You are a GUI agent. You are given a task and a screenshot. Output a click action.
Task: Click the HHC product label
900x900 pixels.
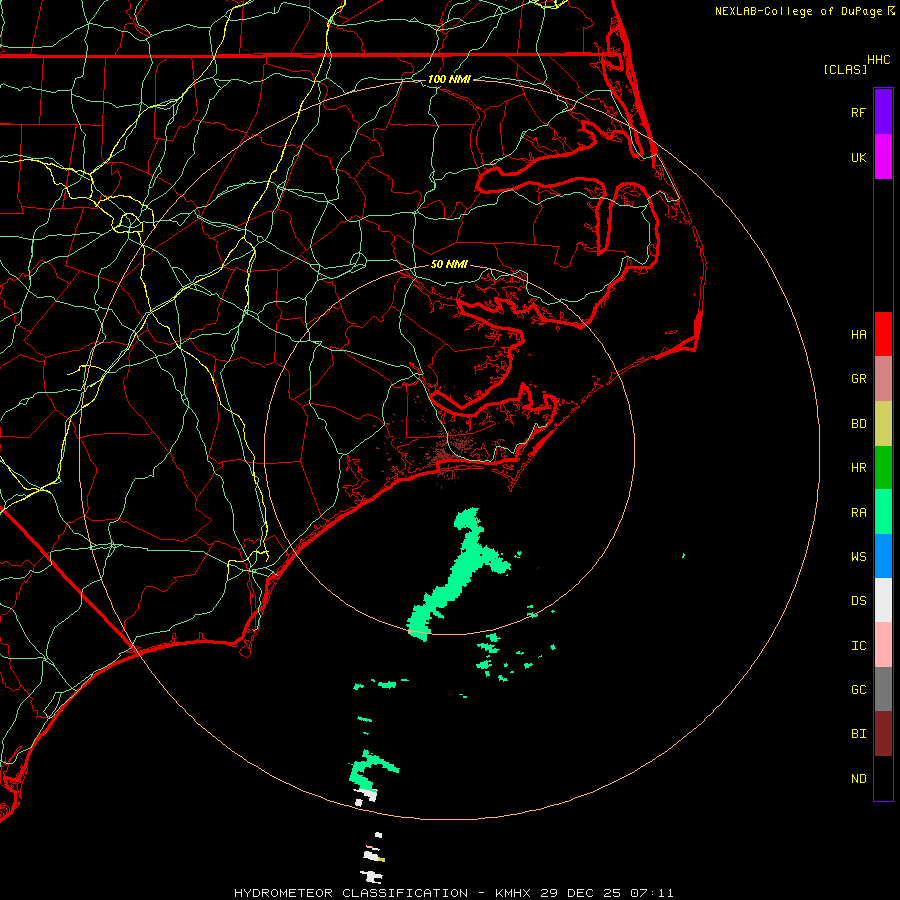click(x=878, y=60)
